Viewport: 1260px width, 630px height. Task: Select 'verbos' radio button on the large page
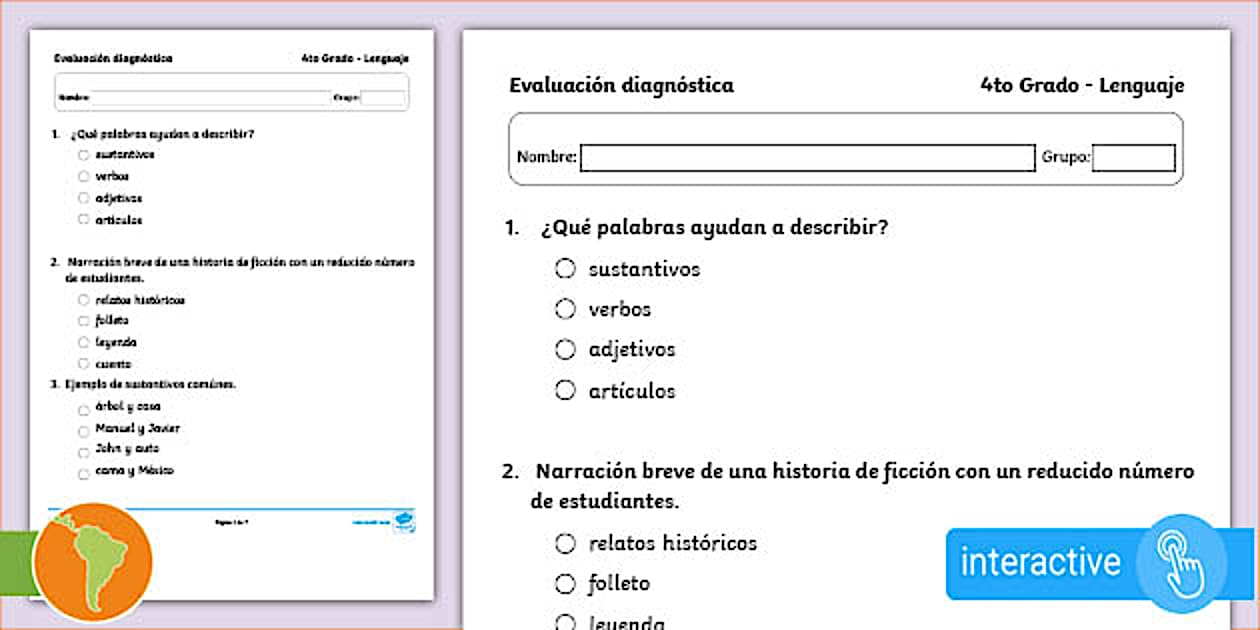(566, 309)
